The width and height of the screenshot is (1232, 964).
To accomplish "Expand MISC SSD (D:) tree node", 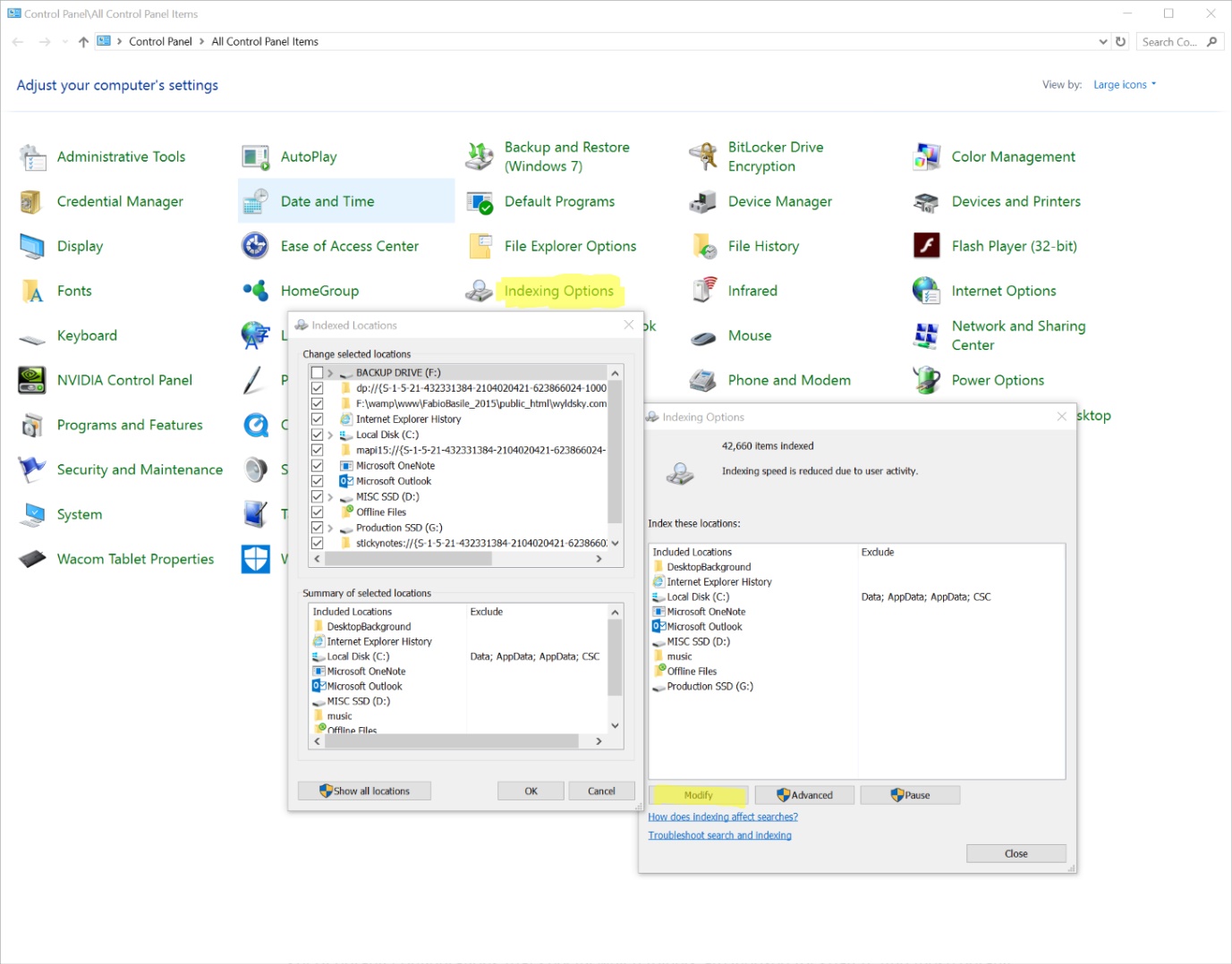I will [330, 497].
